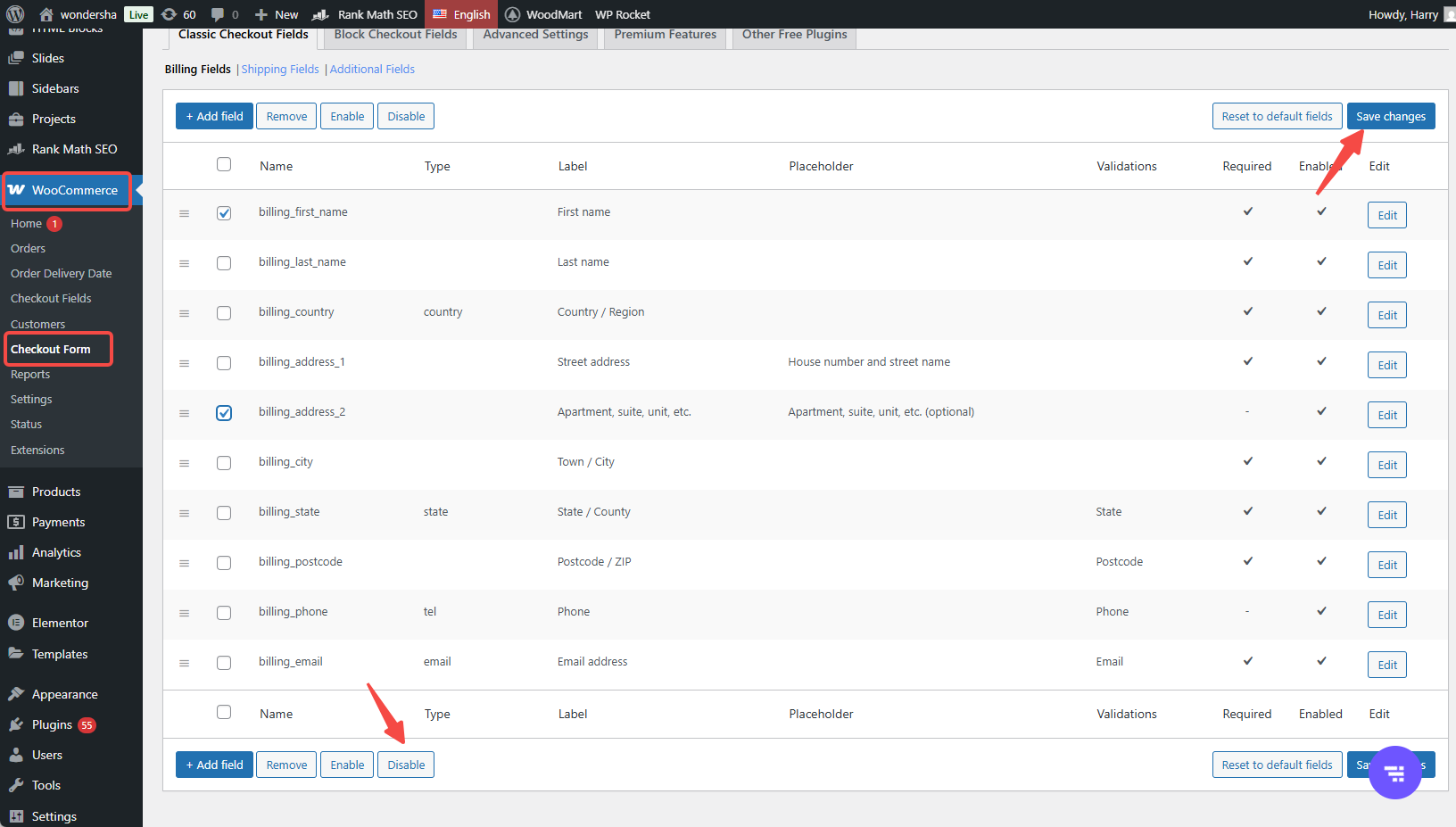Click the purple floating chat button
This screenshot has height=827, width=1456.
click(x=1394, y=773)
